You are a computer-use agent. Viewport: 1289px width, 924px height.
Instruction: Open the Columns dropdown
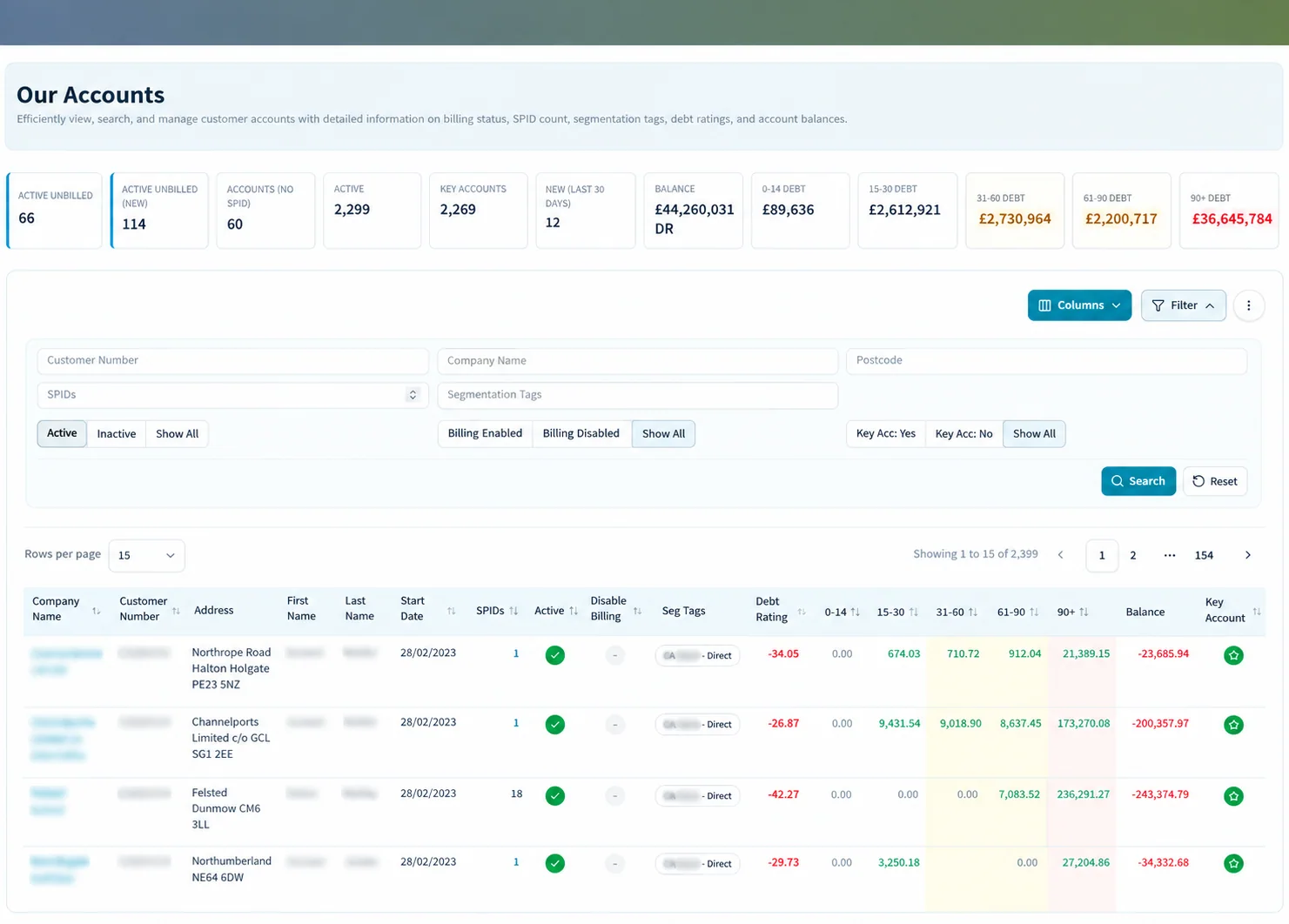[x=1079, y=305]
